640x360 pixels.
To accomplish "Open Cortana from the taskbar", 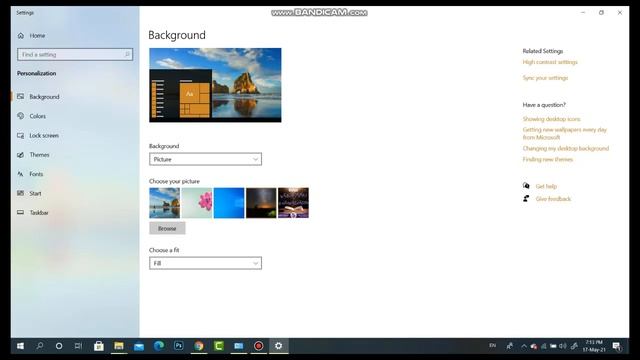I will click(59, 346).
